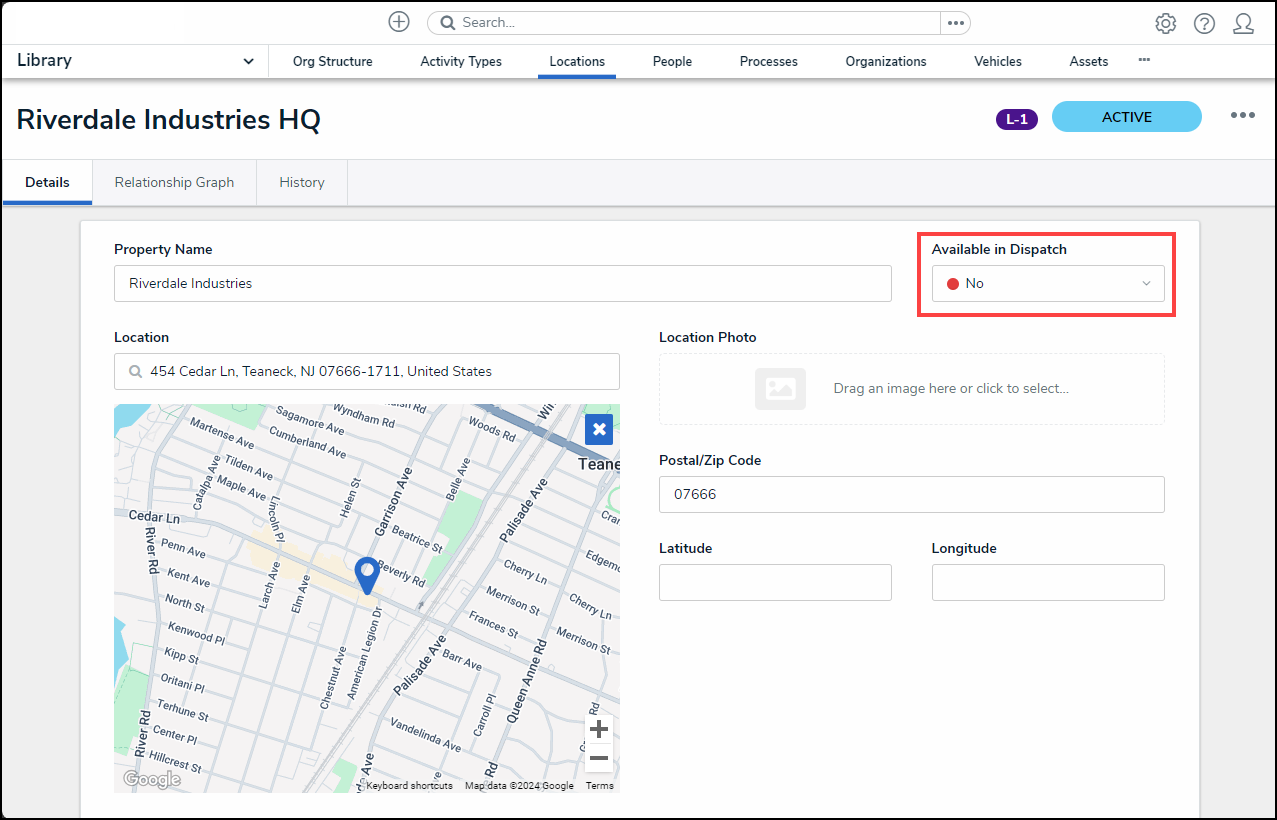1277x820 pixels.
Task: Open the record actions three-dot menu
Action: (x=1242, y=116)
